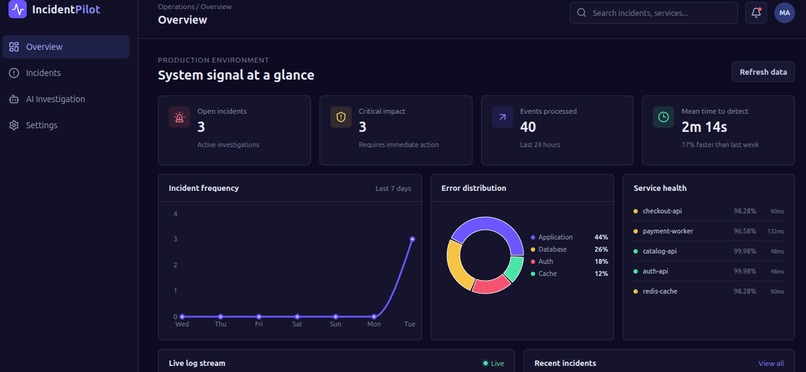This screenshot has height=372, width=806.
Task: Click the Incidents alert circle icon
Action: (14, 73)
